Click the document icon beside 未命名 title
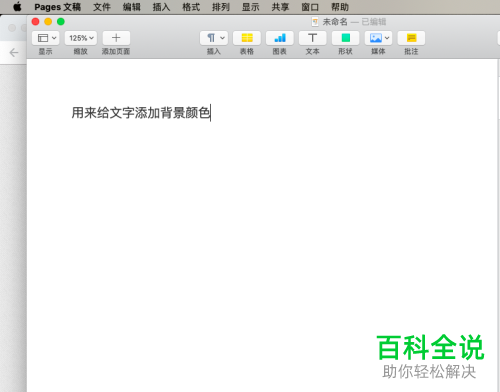Screen dimensions: 500x392 coord(315,22)
